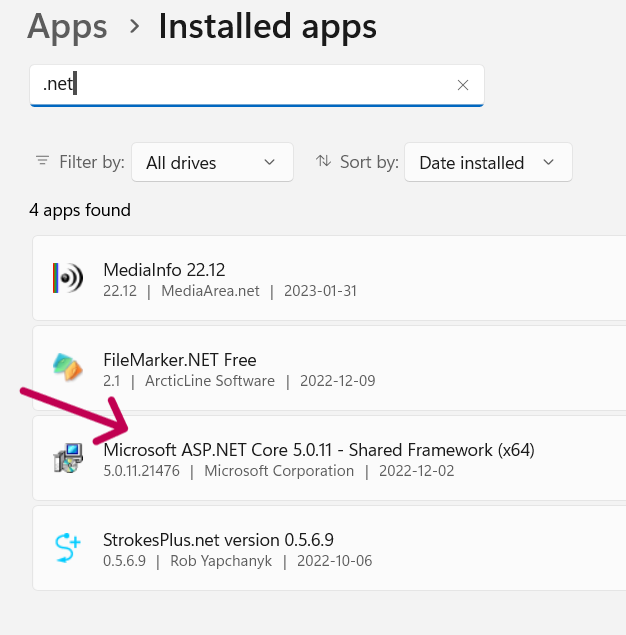This screenshot has width=626, height=635.
Task: Click the breadcrumb chevron separator
Action: pos(134,27)
